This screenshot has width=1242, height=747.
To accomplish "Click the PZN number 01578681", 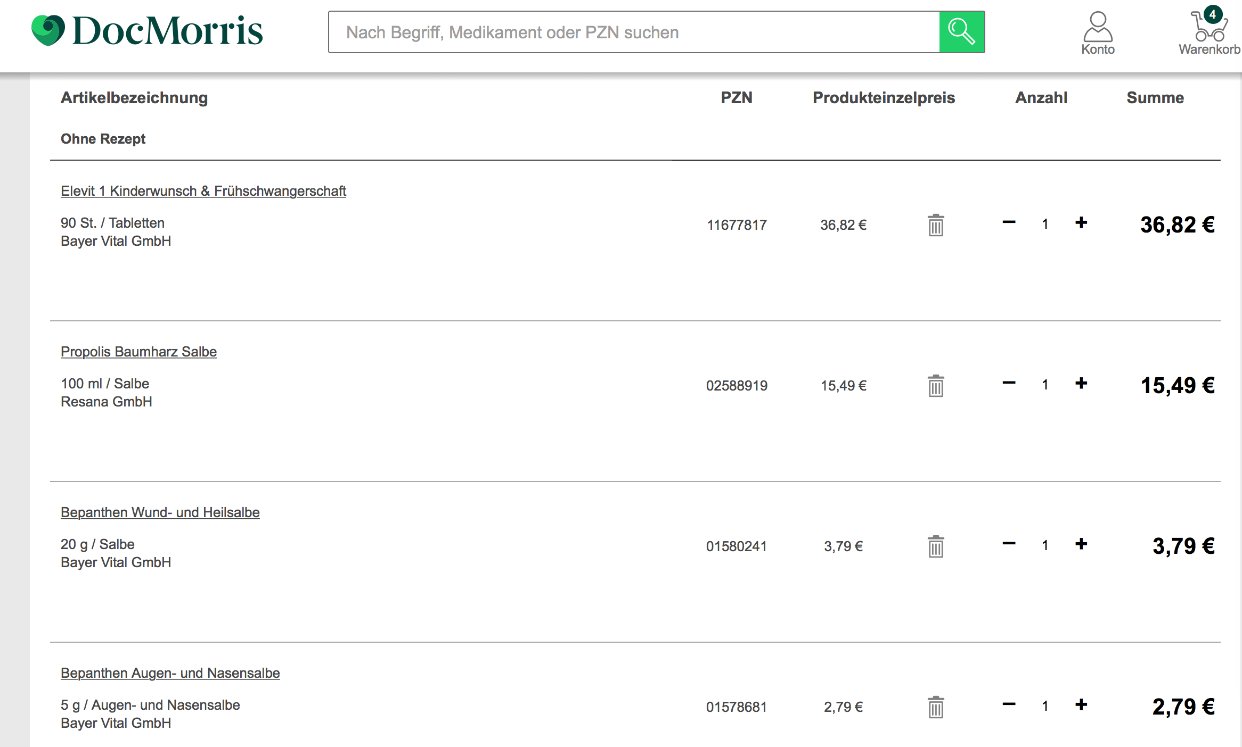I will tap(737, 707).
